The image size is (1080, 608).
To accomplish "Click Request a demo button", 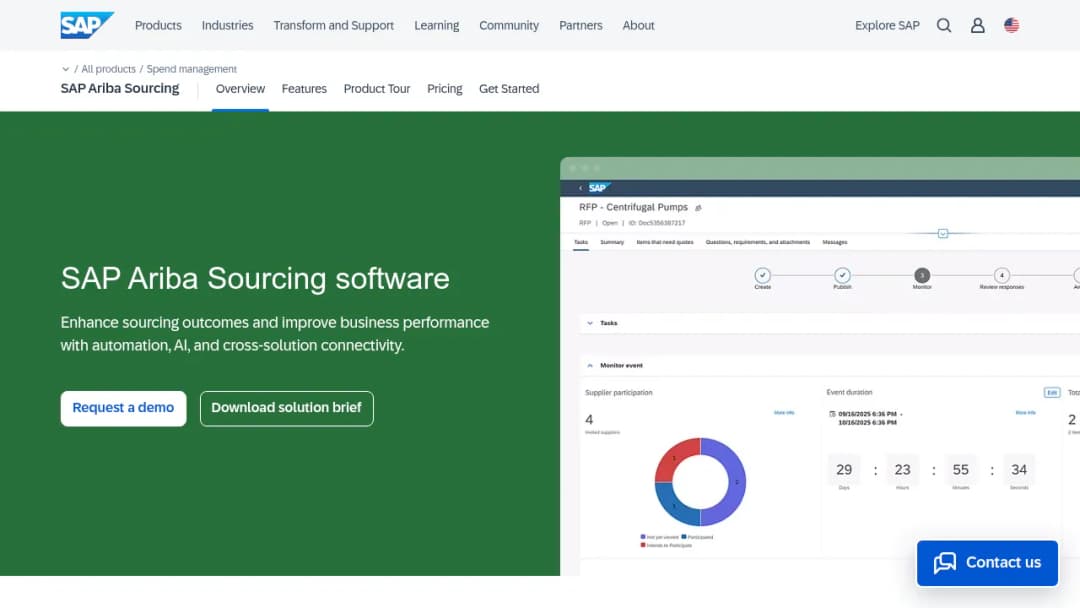I will (x=123, y=408).
